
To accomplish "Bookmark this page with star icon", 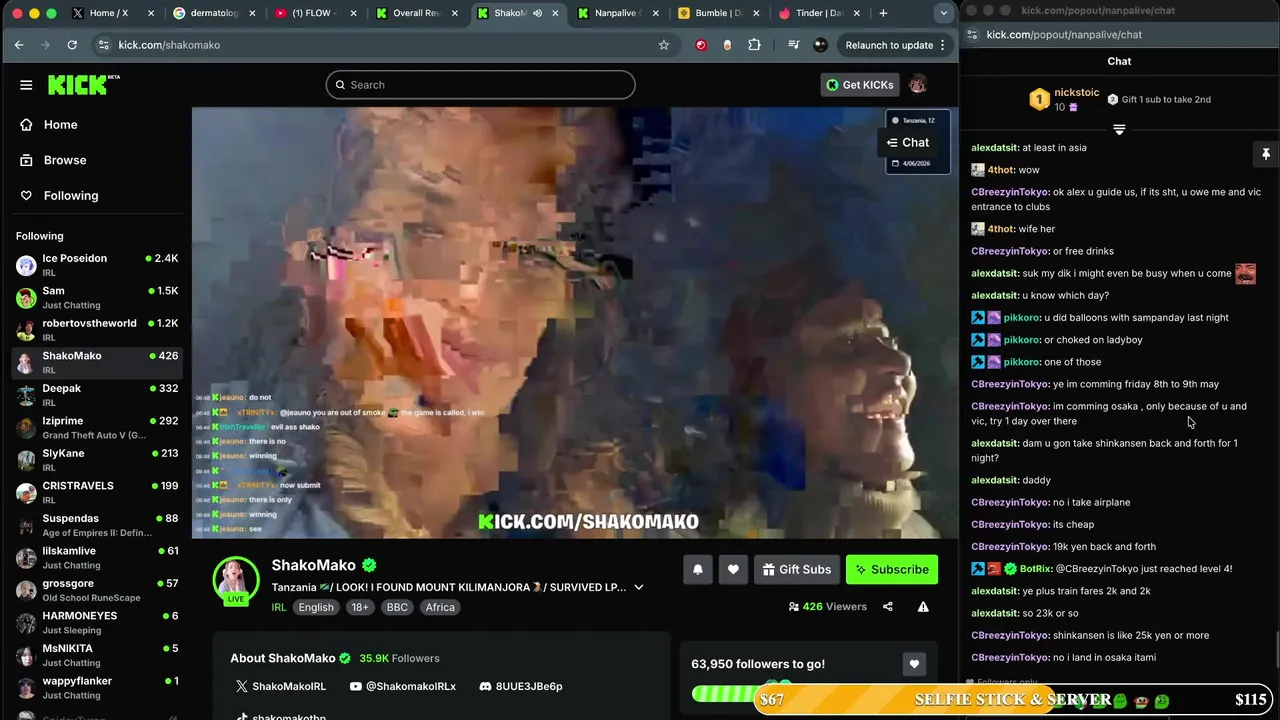I will click(664, 45).
